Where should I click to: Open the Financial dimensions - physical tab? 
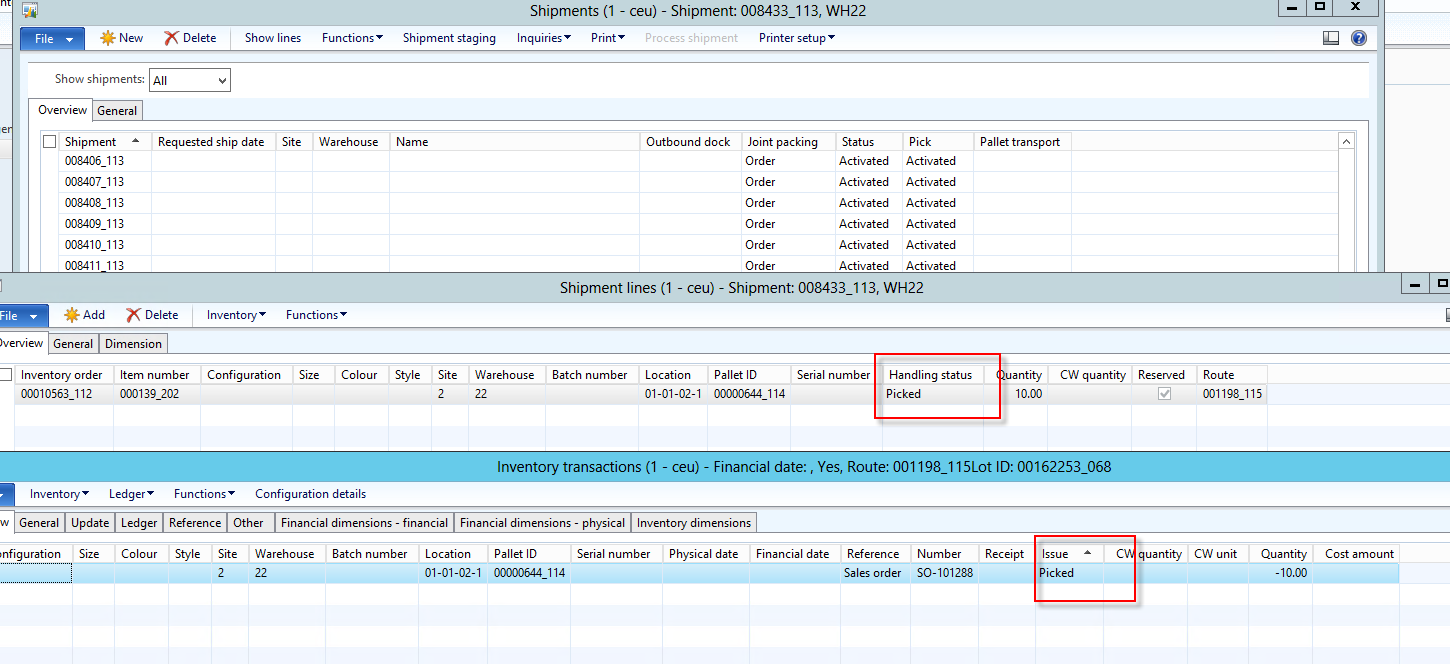[542, 523]
